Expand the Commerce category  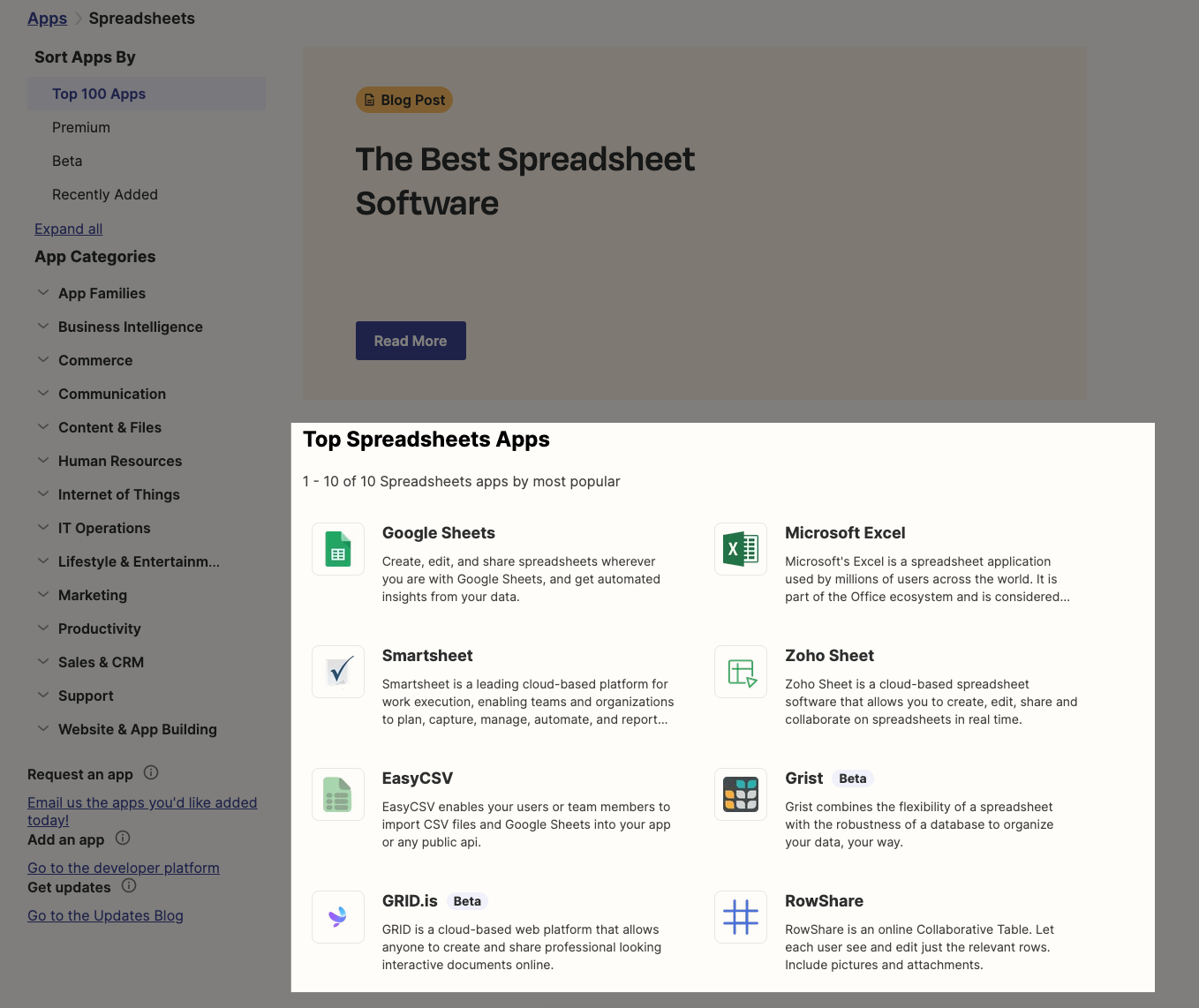pos(43,359)
